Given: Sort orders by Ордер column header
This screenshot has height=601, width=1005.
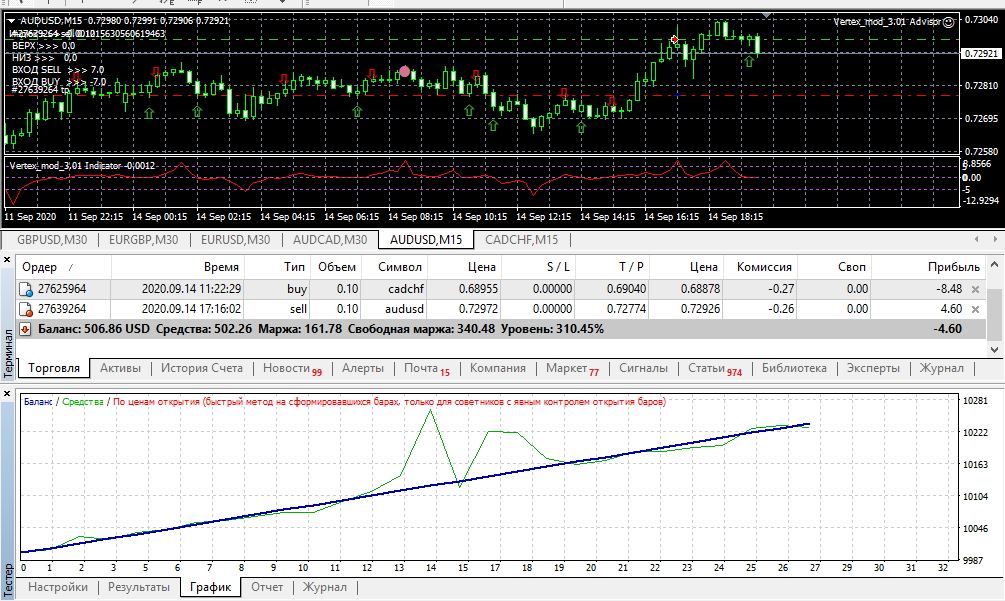Looking at the screenshot, I should [40, 267].
